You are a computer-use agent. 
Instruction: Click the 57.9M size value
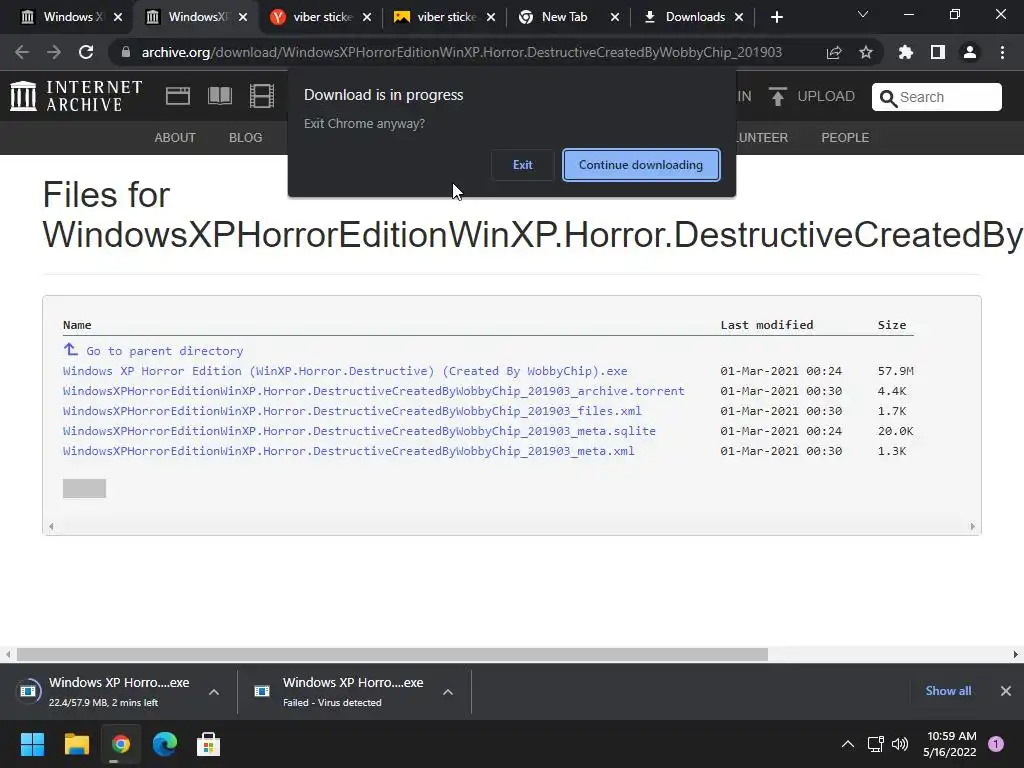895,371
